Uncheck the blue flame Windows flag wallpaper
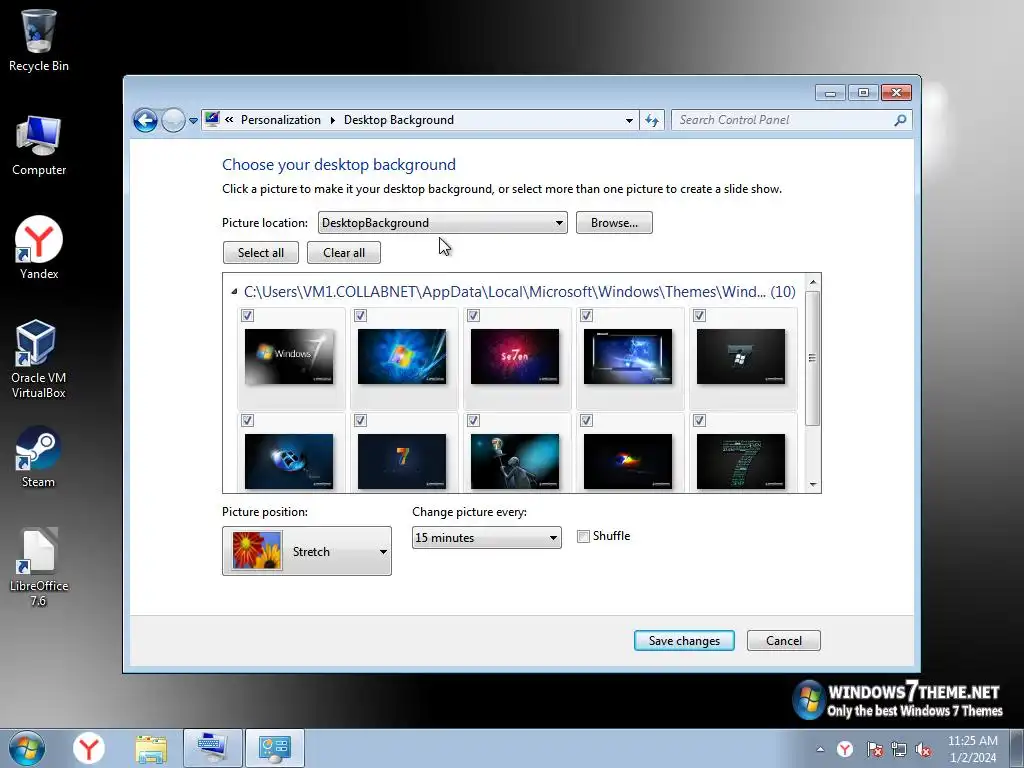 (x=360, y=316)
